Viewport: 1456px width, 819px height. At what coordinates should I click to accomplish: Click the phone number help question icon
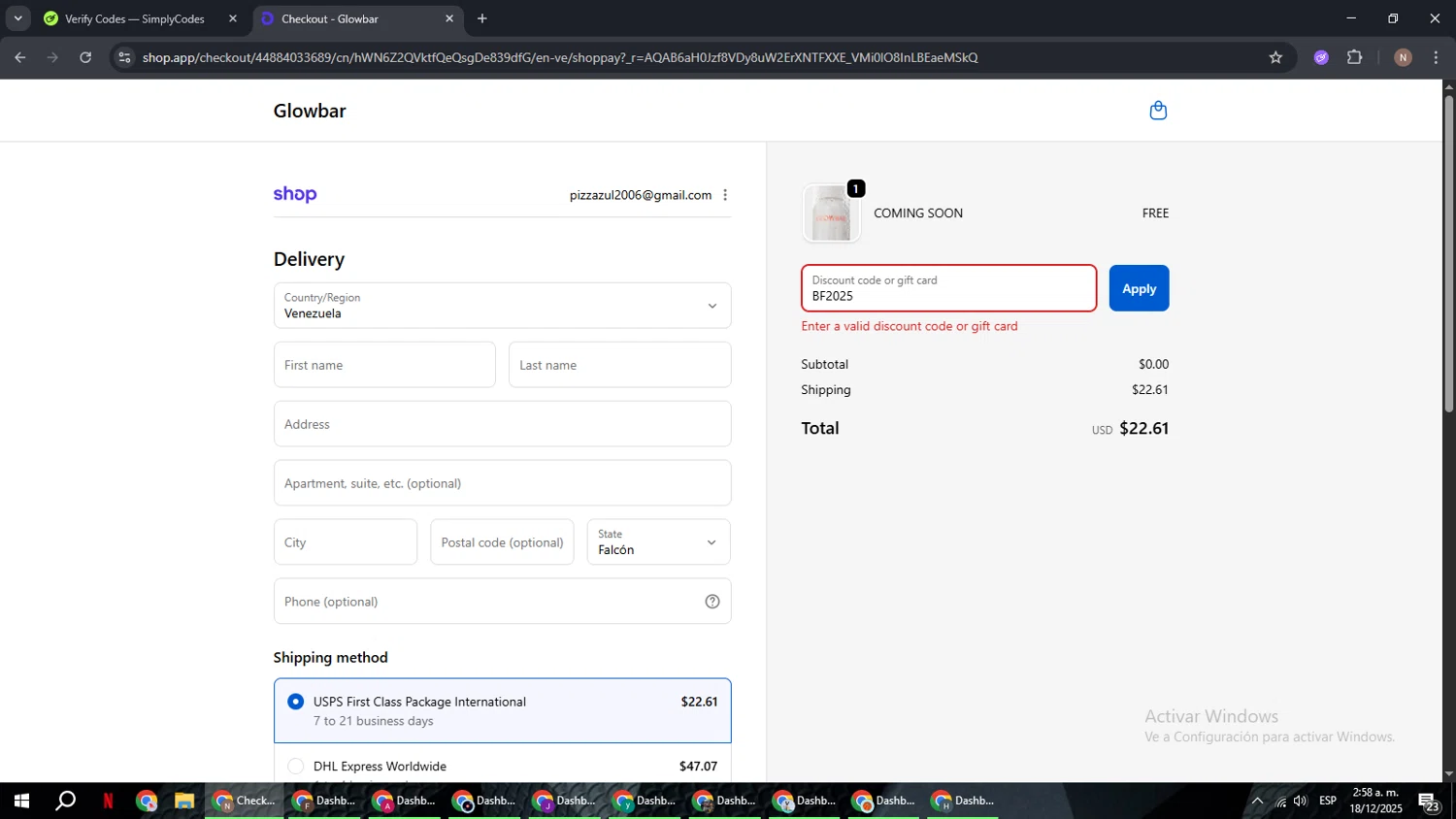click(712, 602)
